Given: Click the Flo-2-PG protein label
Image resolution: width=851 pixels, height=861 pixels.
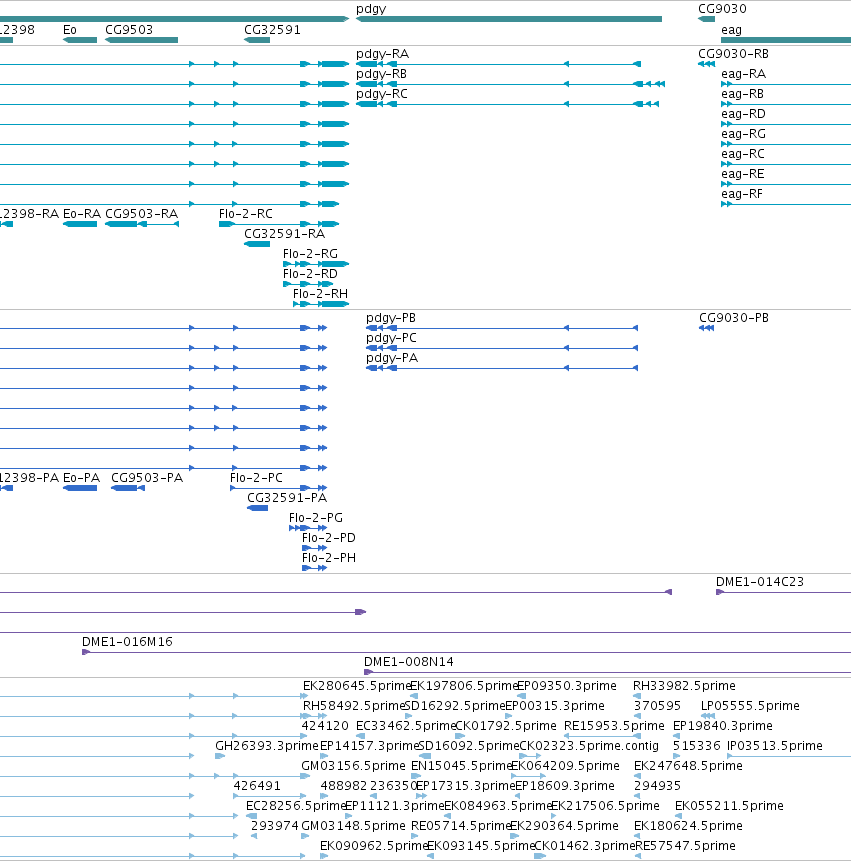Looking at the screenshot, I should click(316, 518).
